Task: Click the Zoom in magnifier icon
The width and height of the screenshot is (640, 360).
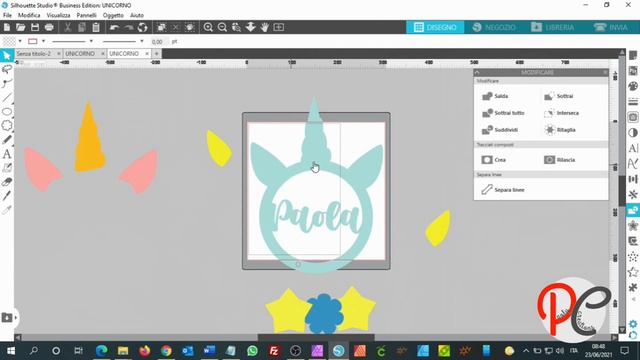Action: pyautogui.click(x=208, y=27)
